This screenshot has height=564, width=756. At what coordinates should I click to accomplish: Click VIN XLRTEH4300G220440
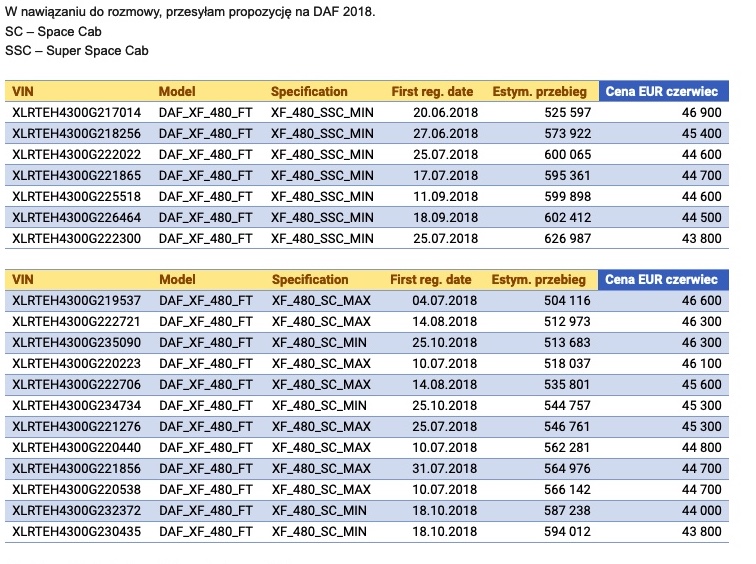(x=77, y=448)
